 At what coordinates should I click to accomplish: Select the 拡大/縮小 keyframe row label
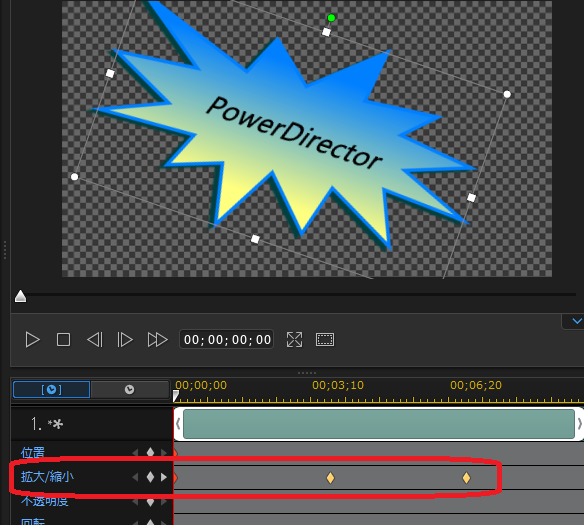click(x=47, y=477)
